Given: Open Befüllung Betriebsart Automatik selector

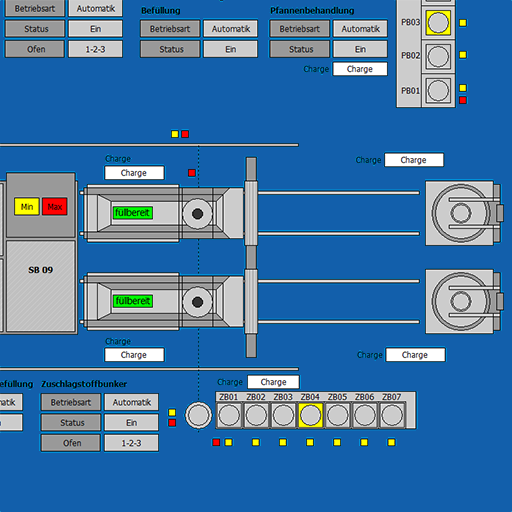Looking at the screenshot, I should pyautogui.click(x=231, y=29).
